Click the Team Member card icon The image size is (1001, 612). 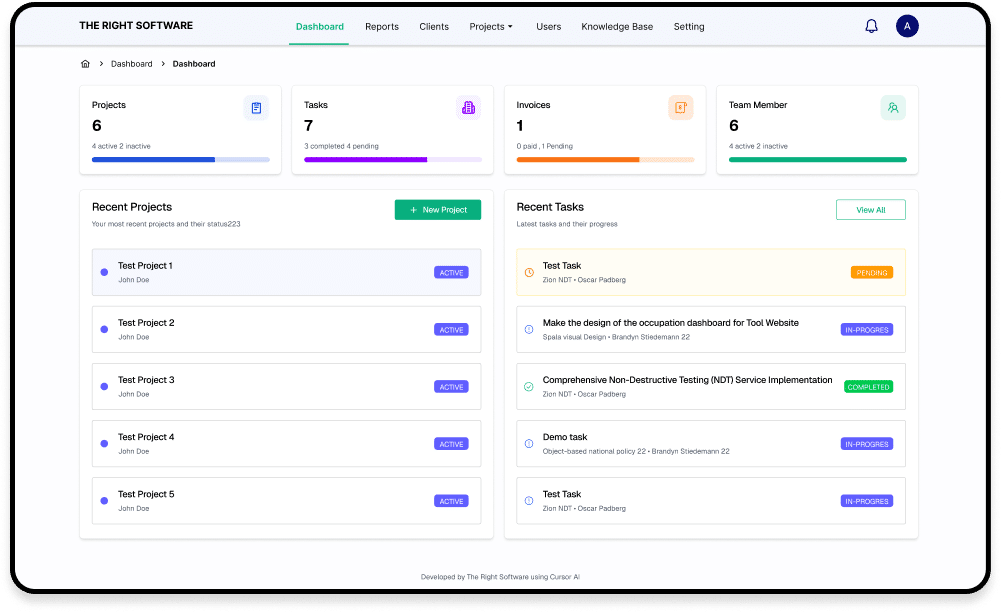(x=893, y=107)
